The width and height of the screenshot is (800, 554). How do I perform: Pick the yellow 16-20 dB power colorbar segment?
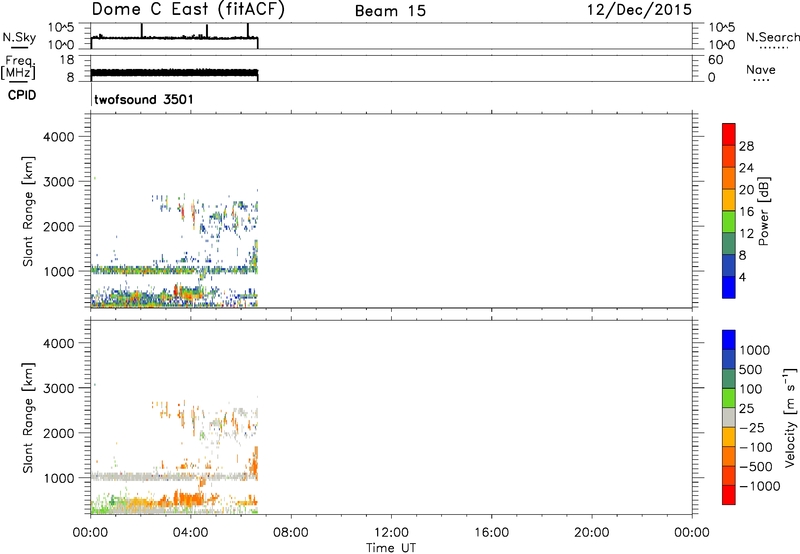point(729,199)
